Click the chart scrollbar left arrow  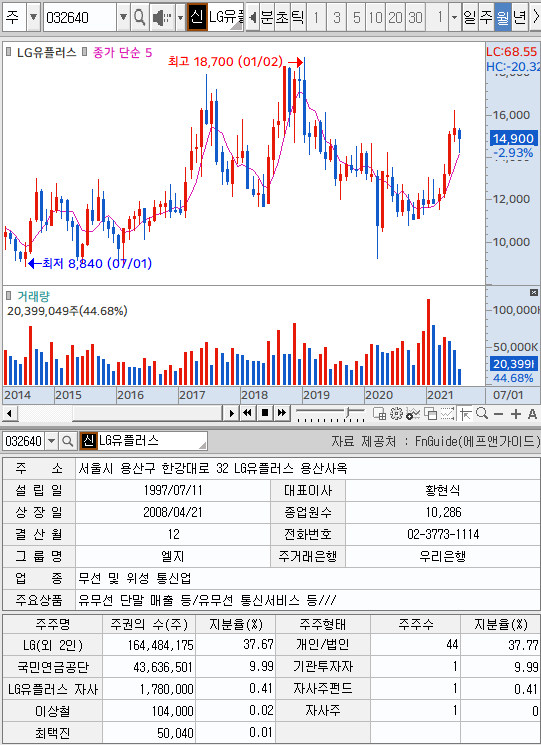coord(9,413)
